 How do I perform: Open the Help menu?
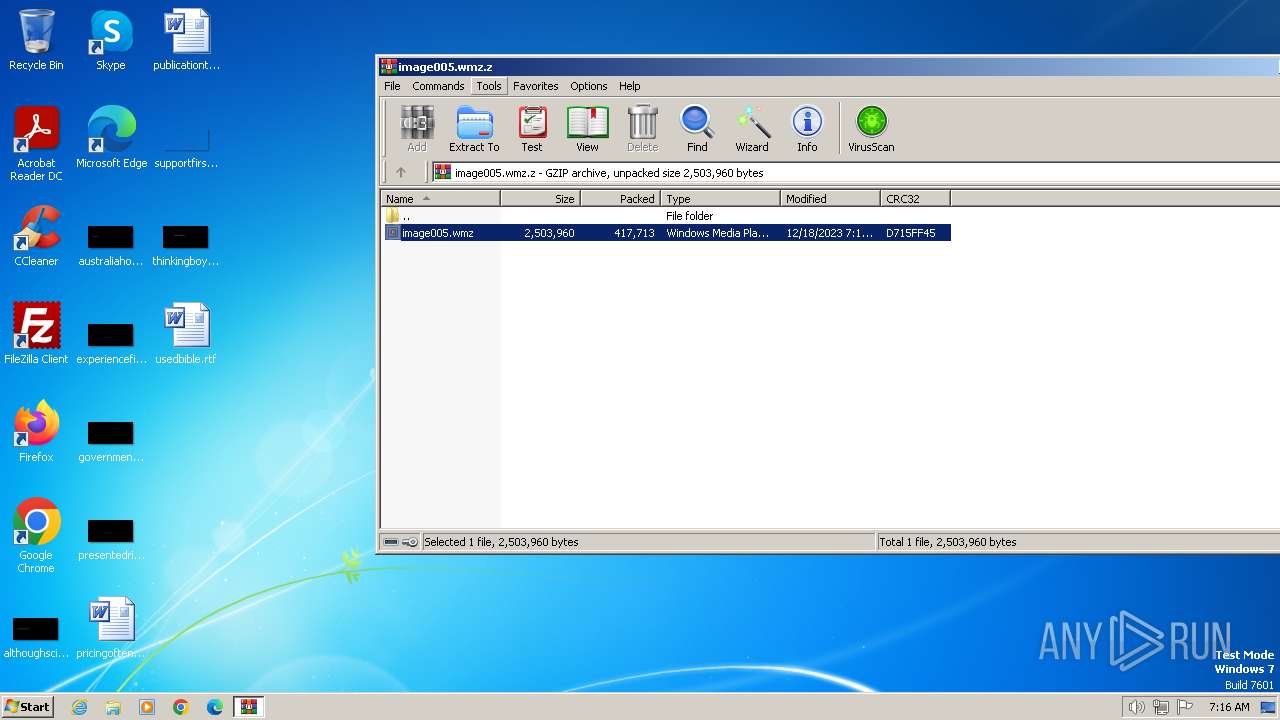(x=629, y=86)
